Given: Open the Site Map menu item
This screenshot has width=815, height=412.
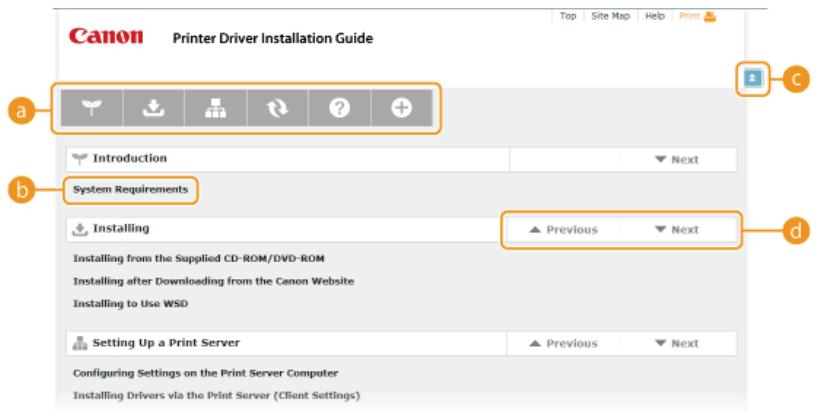Looking at the screenshot, I should click(x=610, y=16).
